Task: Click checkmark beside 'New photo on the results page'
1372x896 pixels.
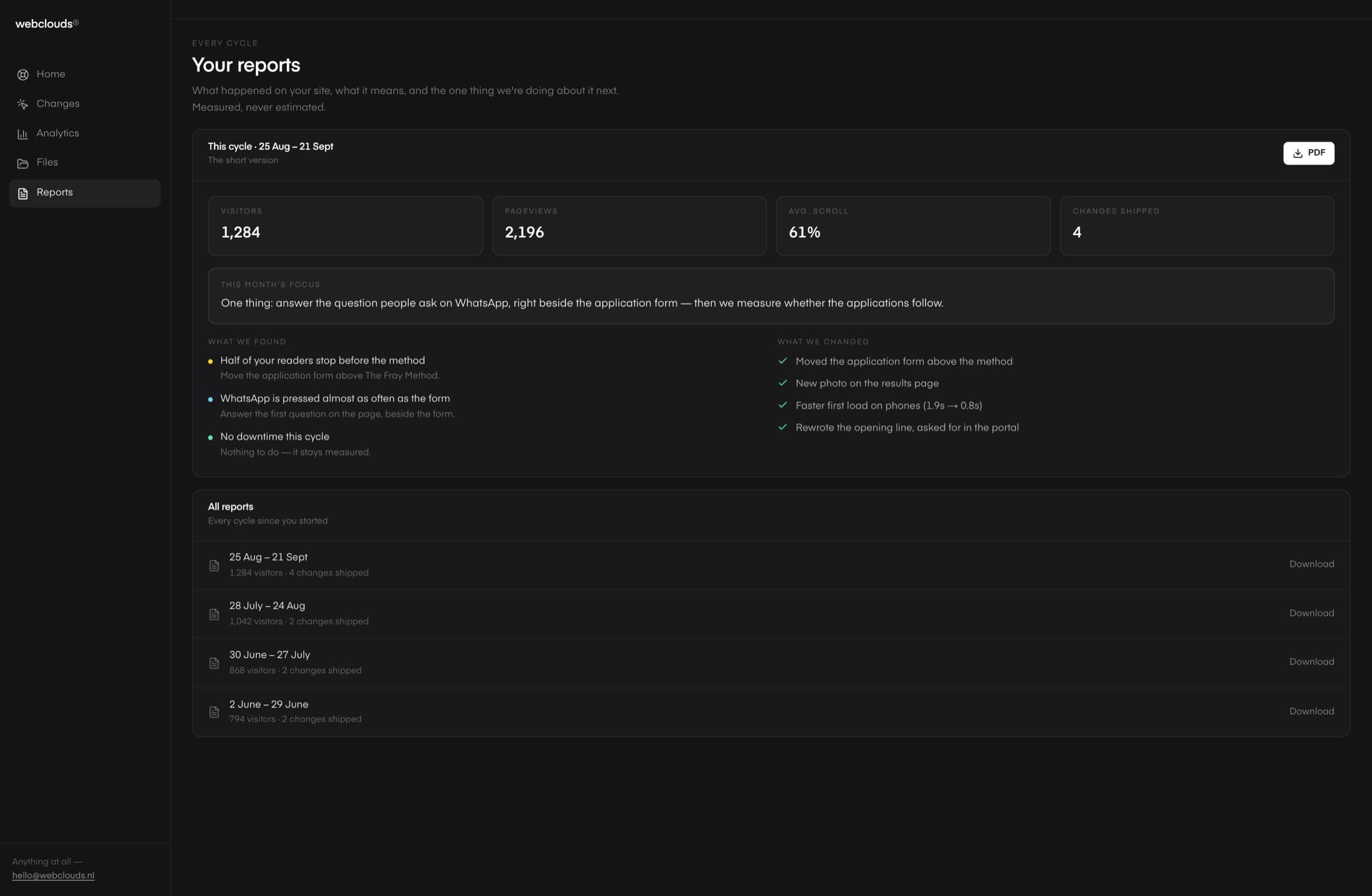Action: click(783, 382)
